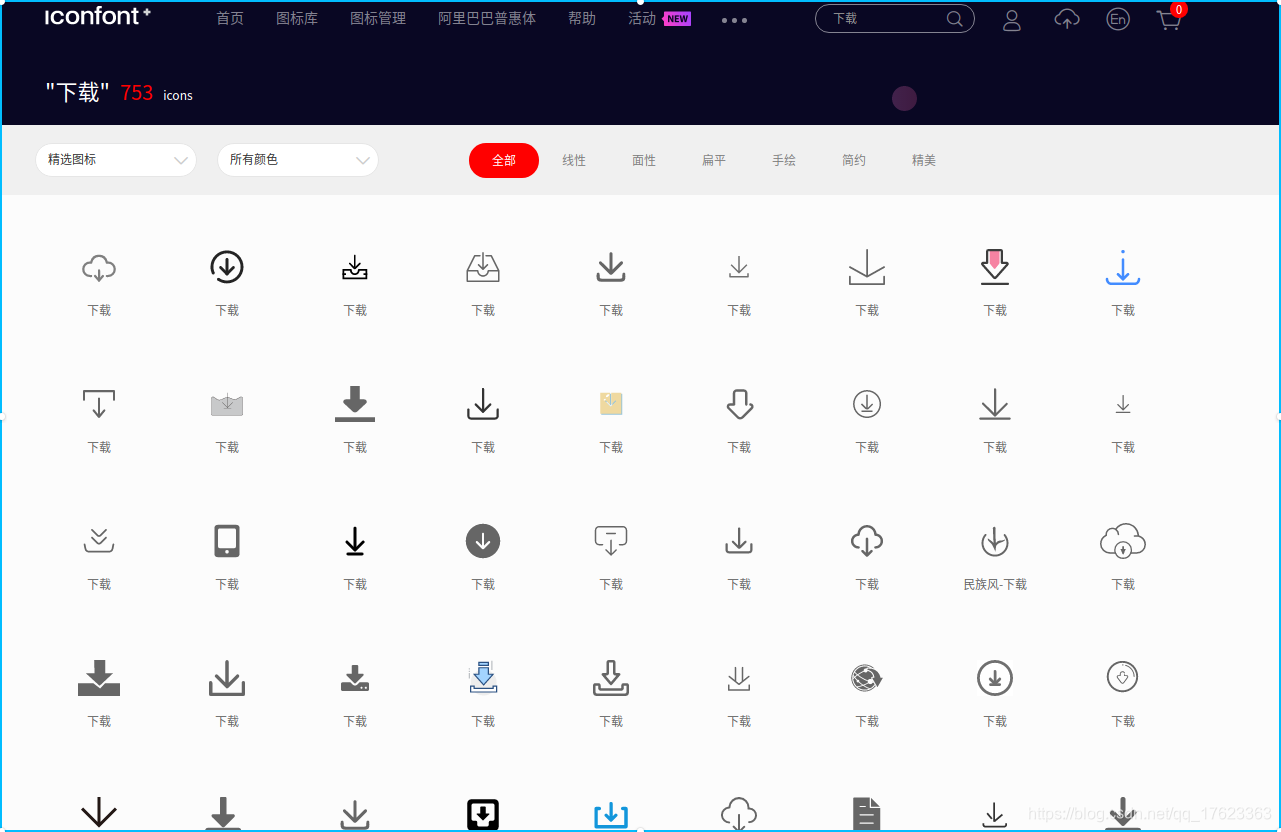Select the bold black circled arrow icon

[x=227, y=267]
